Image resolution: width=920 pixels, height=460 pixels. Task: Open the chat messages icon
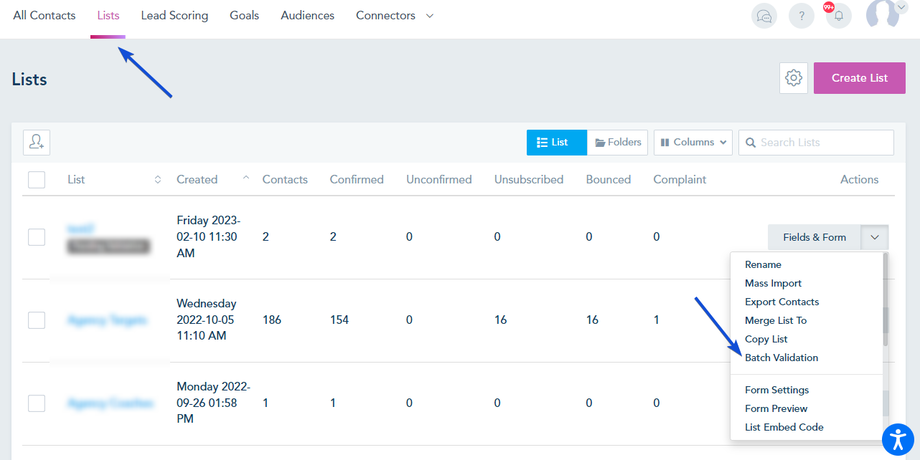click(764, 16)
